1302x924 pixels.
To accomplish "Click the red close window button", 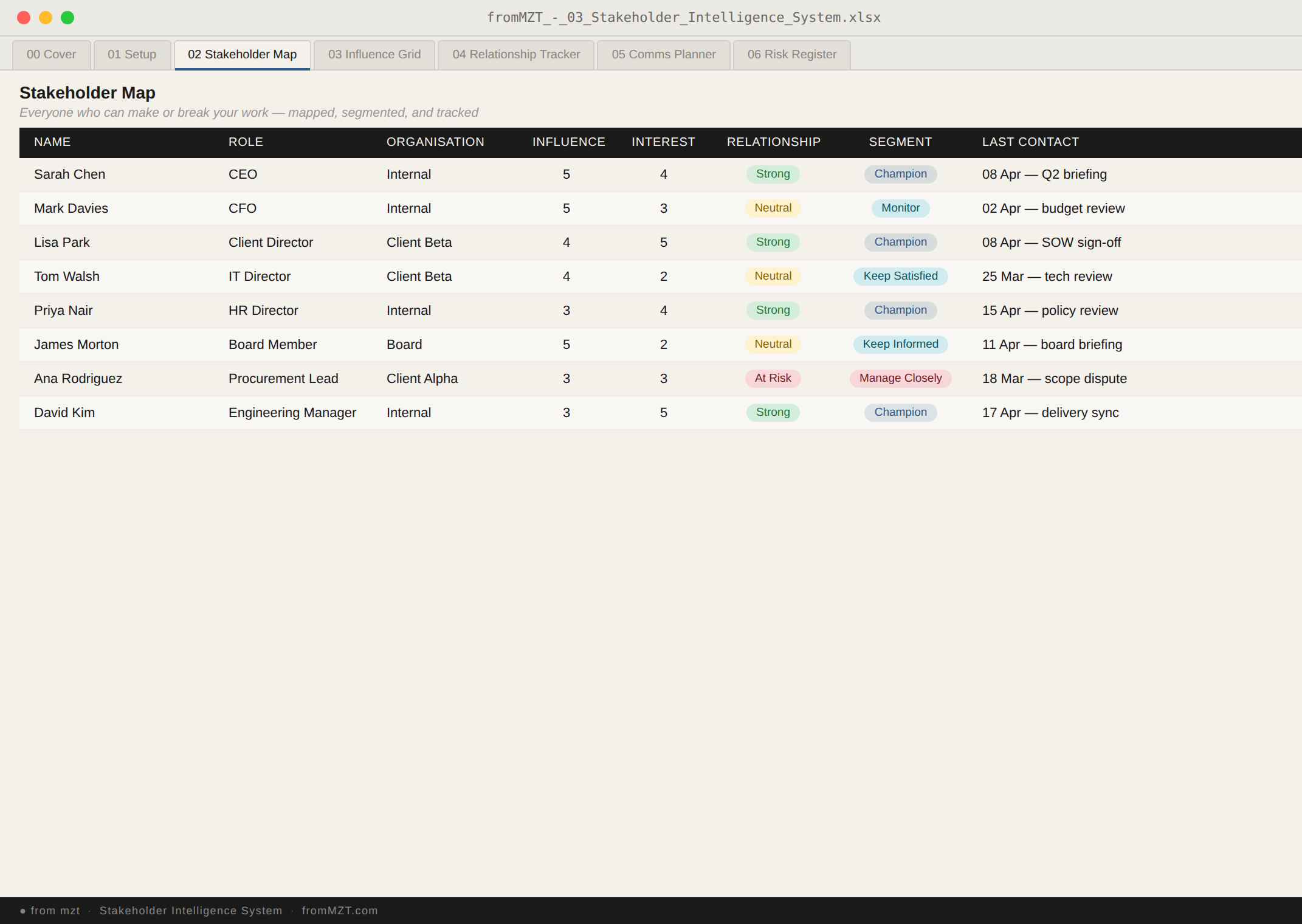I will click(x=24, y=18).
